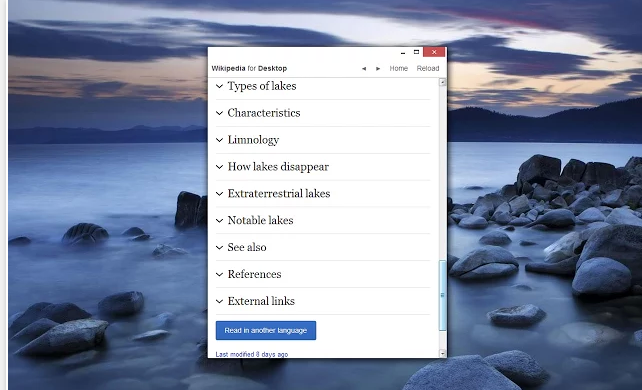Click the See also heading text
This screenshot has width=642, height=390.
[247, 248]
